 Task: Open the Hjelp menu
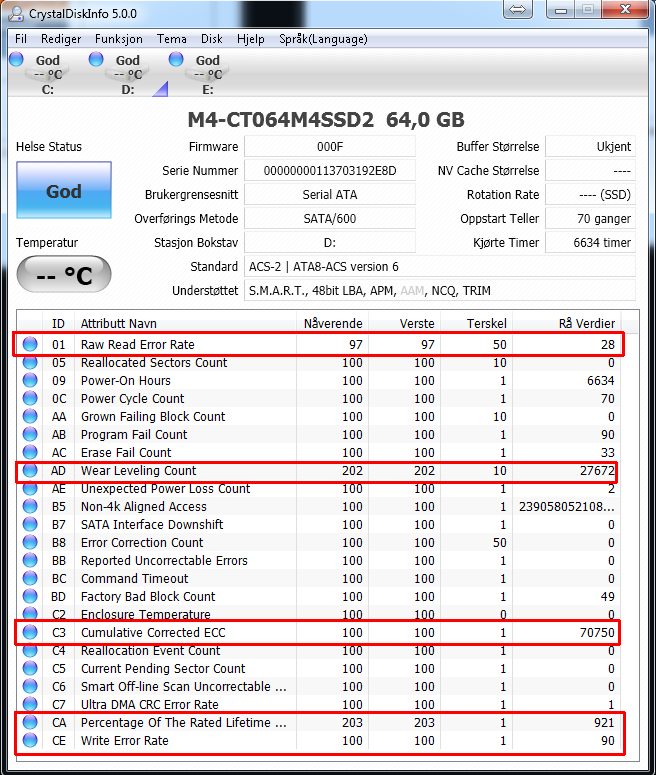pos(251,39)
